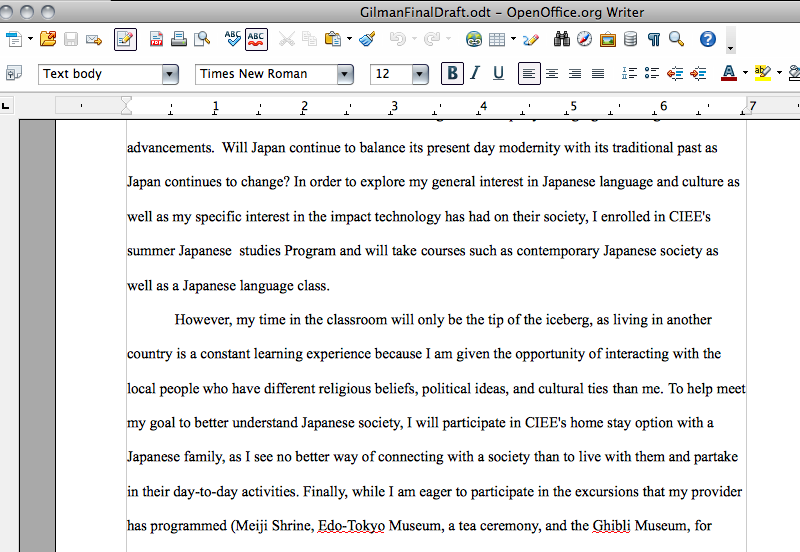This screenshot has height=552, width=800.
Task: Click the Paste clipboard icon
Action: pos(333,39)
